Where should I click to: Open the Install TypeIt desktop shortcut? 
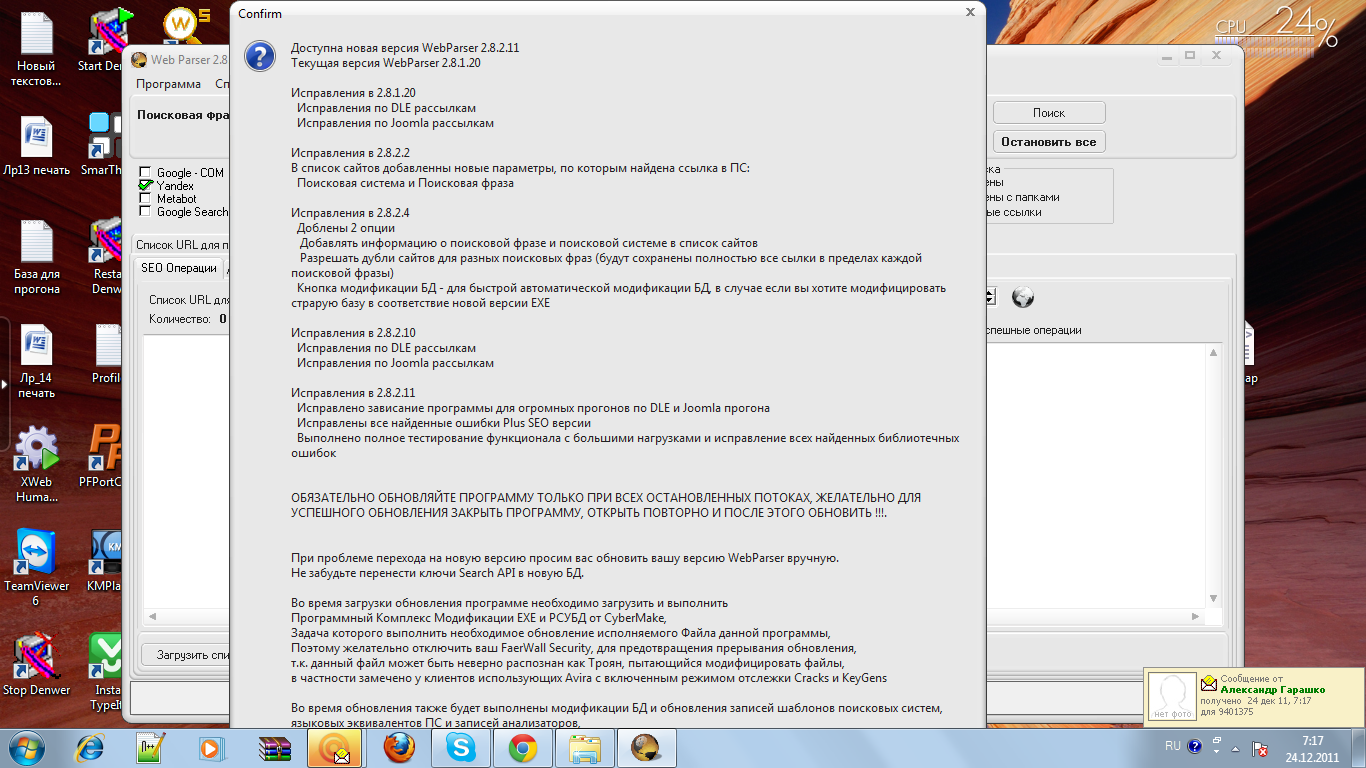click(x=105, y=672)
